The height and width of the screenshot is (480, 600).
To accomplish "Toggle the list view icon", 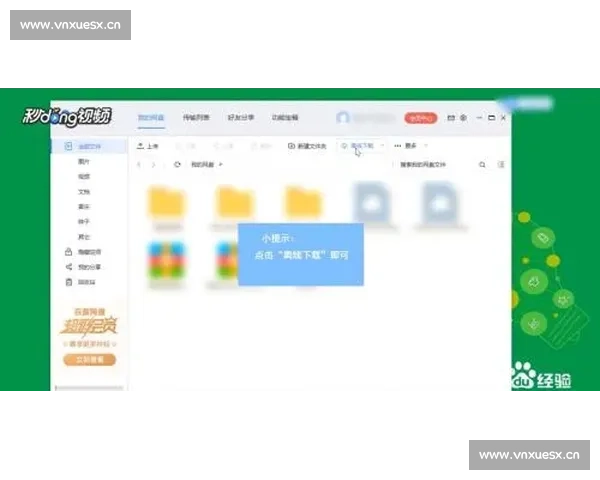I will click(x=501, y=165).
